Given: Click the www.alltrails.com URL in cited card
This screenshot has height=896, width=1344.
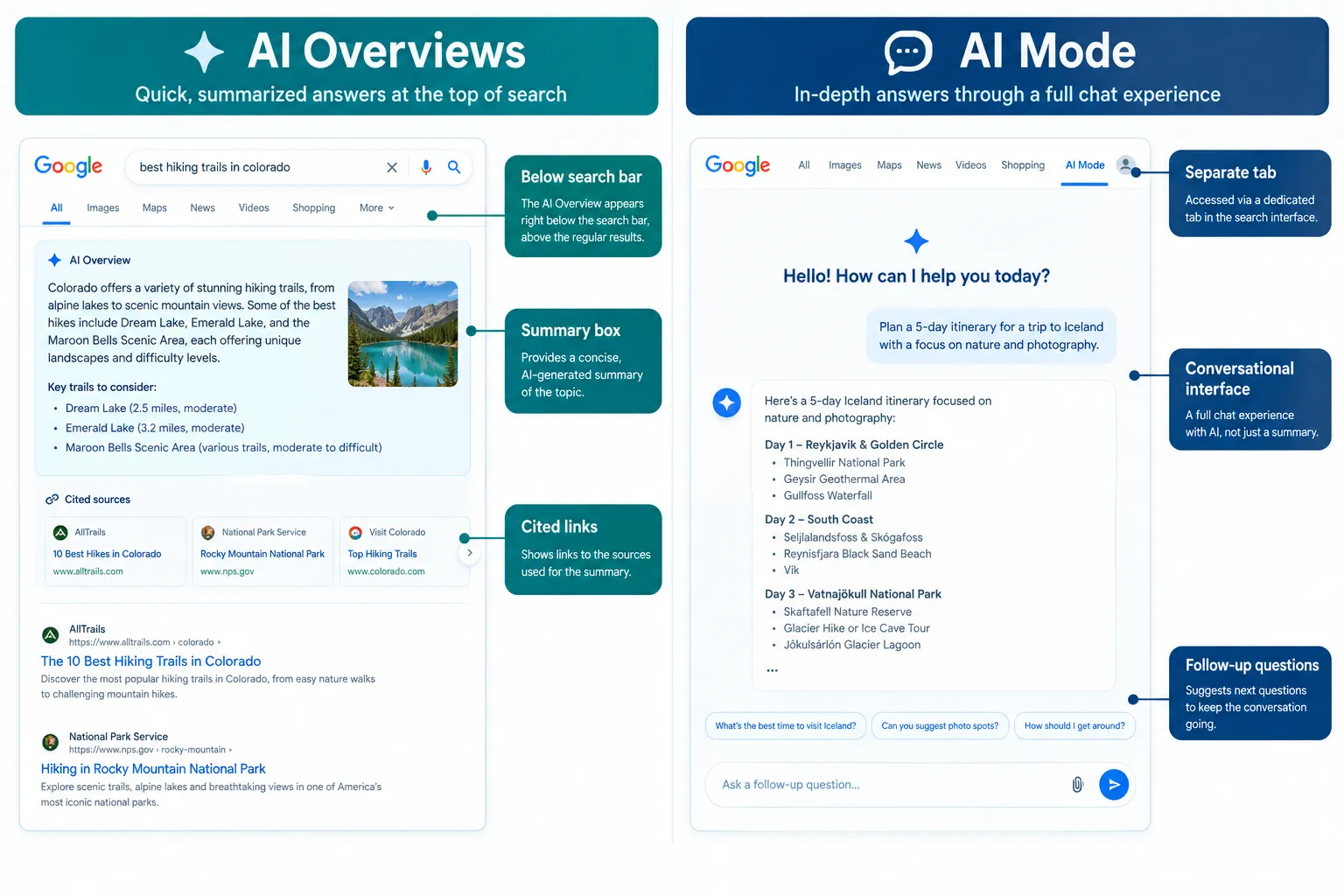Looking at the screenshot, I should click(x=87, y=571).
